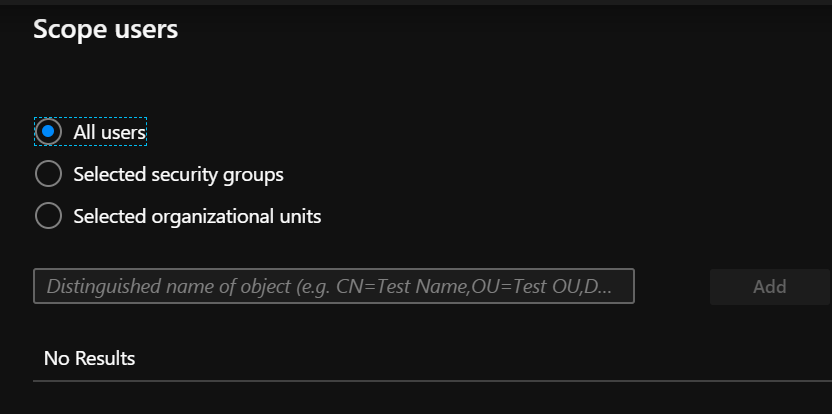This screenshot has width=832, height=414.
Task: Choose the Selected security groups radio option
Action: coord(48,174)
